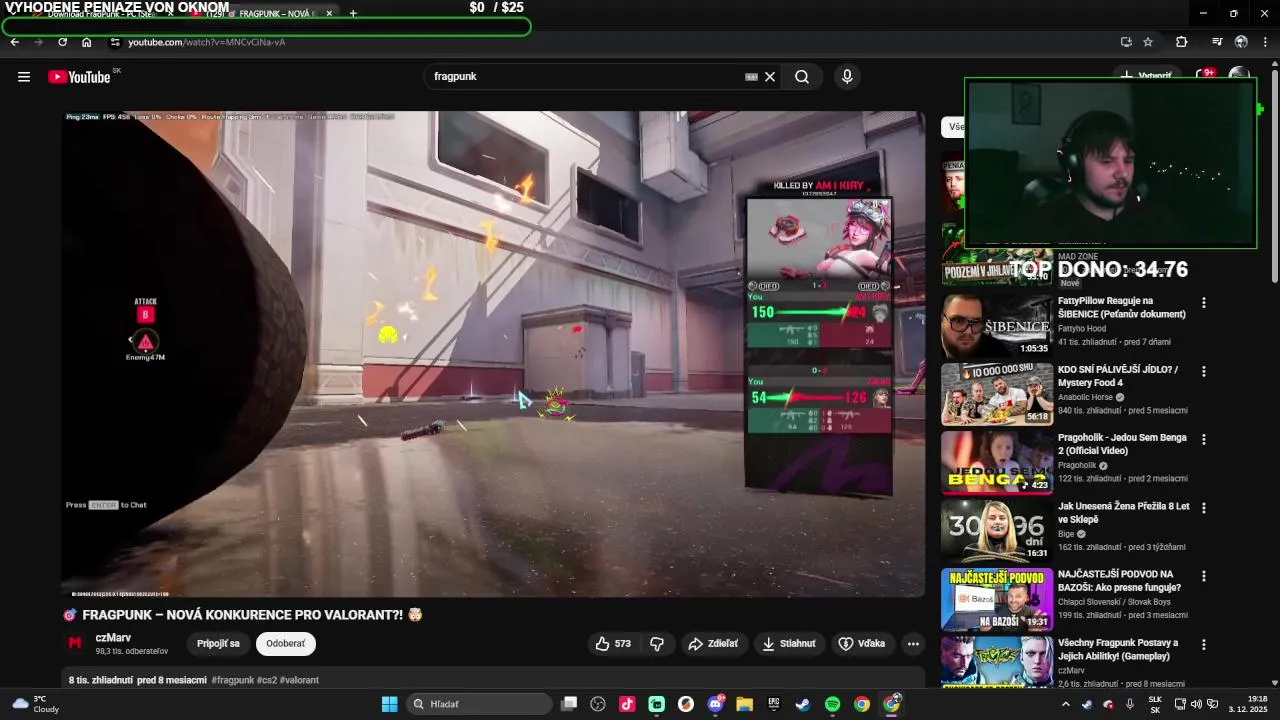Launch TikTok from taskbar
Image resolution: width=1280 pixels, height=720 pixels.
(627, 704)
